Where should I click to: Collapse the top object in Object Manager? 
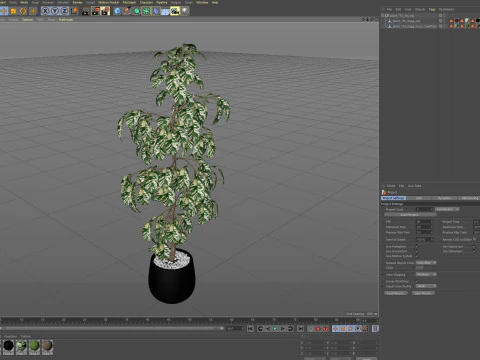[x=383, y=15]
